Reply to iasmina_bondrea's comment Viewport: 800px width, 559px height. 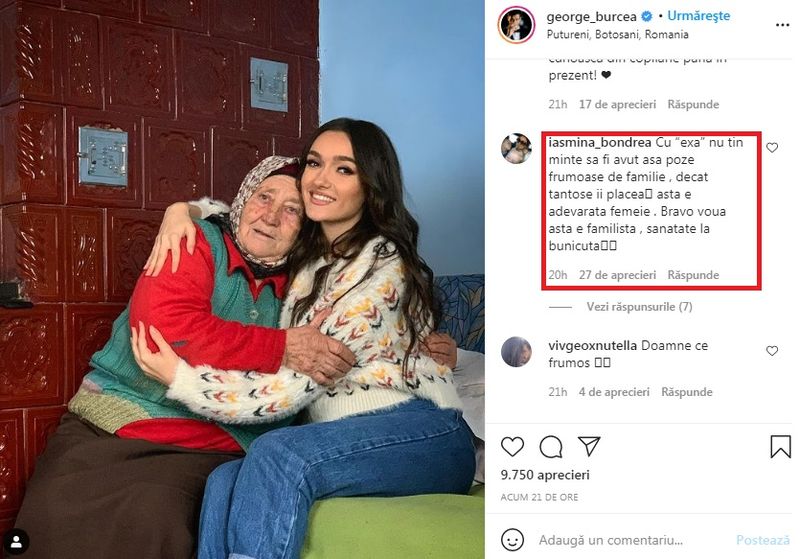pyautogui.click(x=693, y=275)
